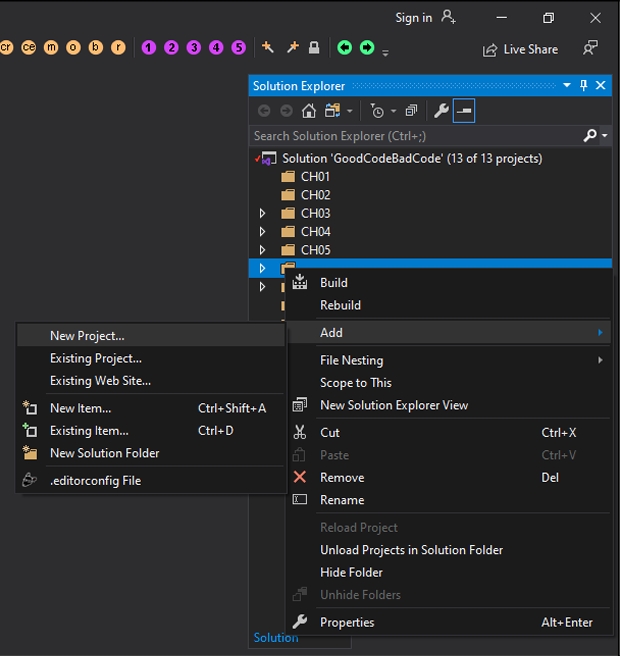Open the Pending Changes Filter dropdown arrow
Image resolution: width=620 pixels, height=656 pixels.
pyautogui.click(x=393, y=111)
